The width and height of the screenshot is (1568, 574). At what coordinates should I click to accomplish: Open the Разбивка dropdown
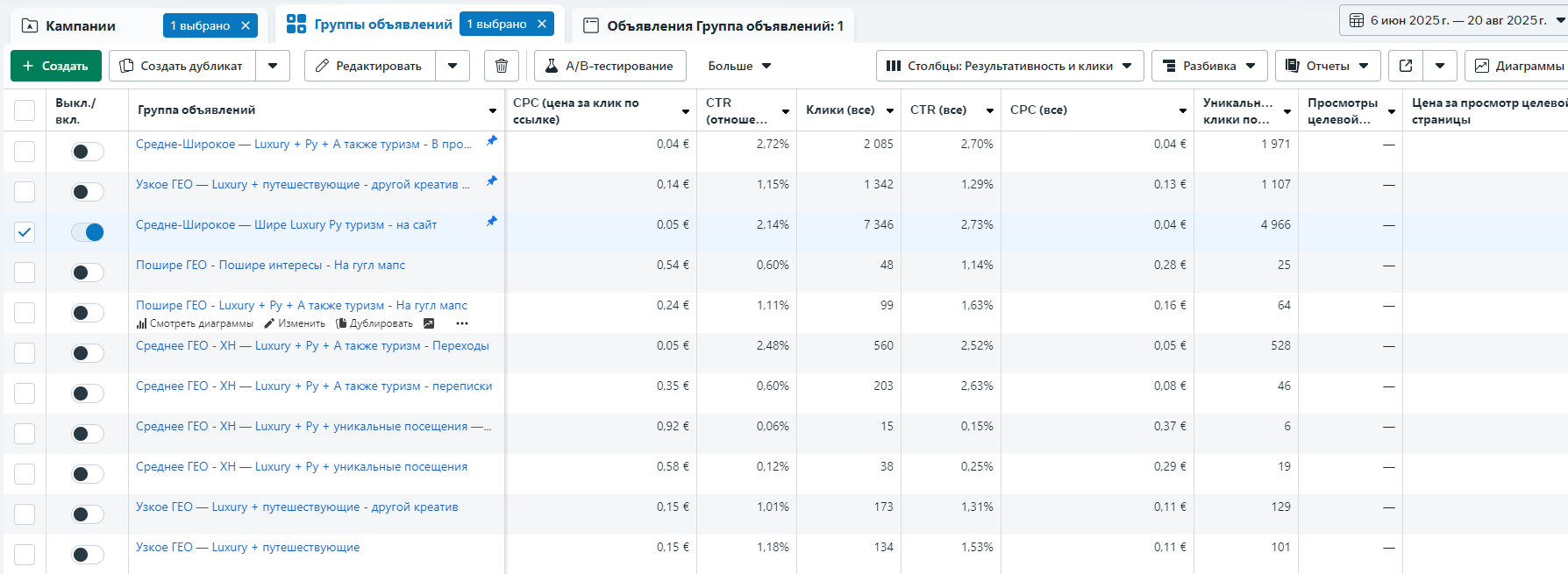[1208, 66]
